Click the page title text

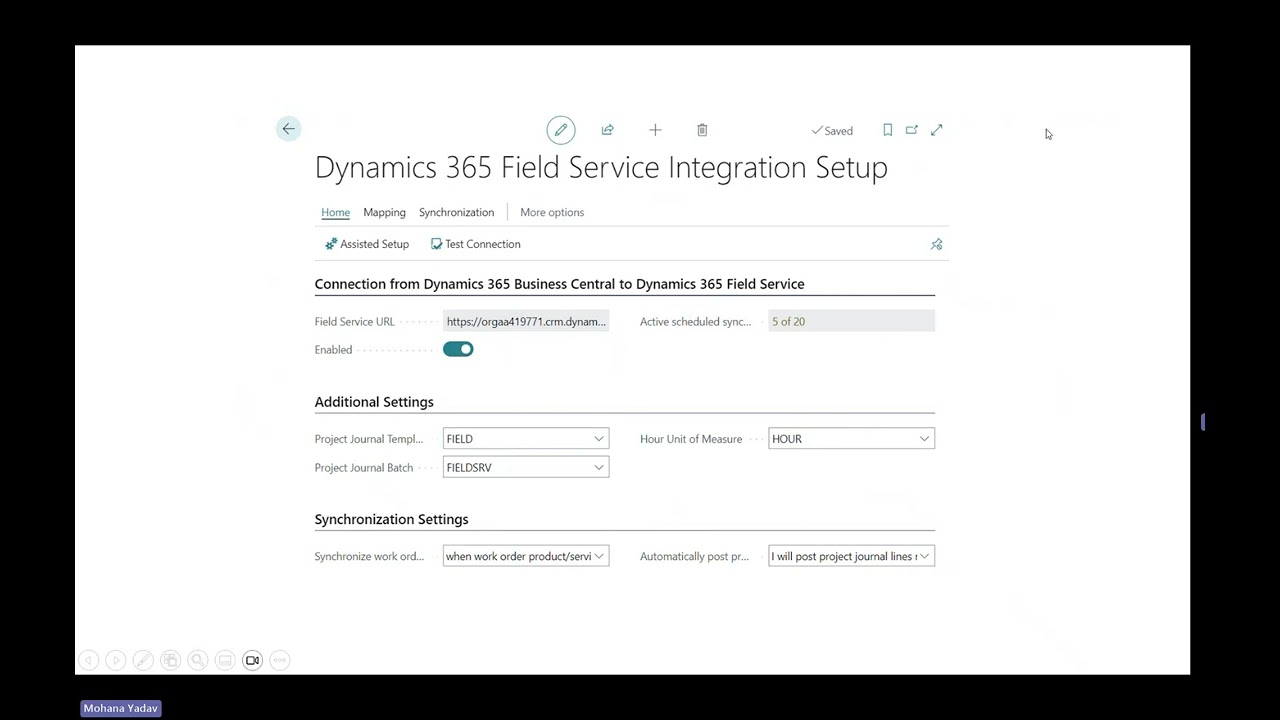pos(601,167)
